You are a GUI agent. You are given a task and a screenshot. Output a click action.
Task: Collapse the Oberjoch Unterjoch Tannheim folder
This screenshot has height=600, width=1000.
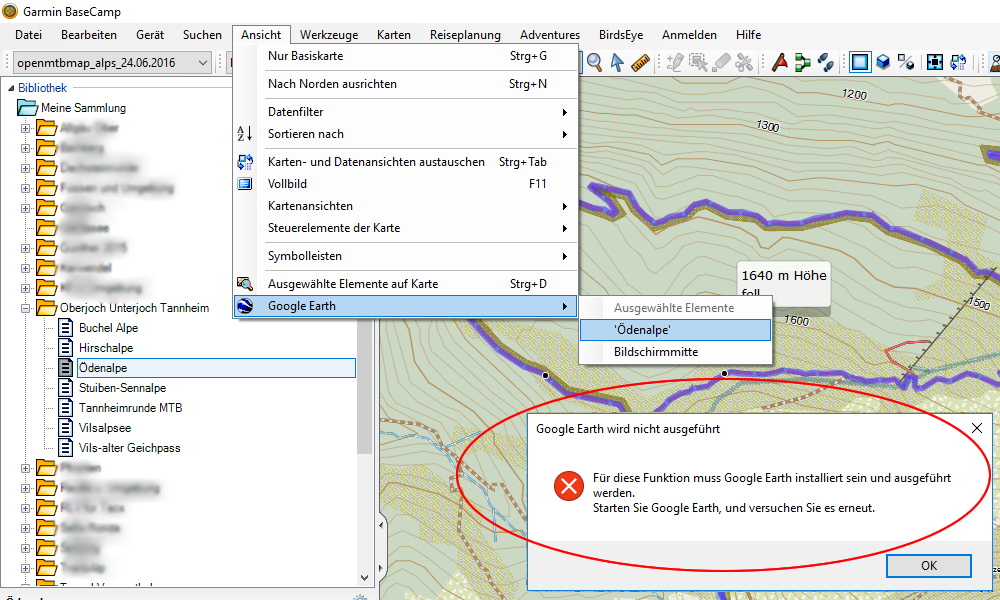pos(26,308)
